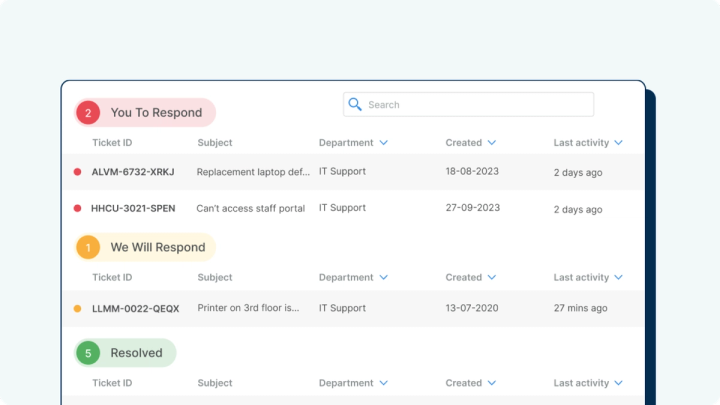The height and width of the screenshot is (405, 720).
Task: Focus the Search input field
Action: pyautogui.click(x=468, y=105)
